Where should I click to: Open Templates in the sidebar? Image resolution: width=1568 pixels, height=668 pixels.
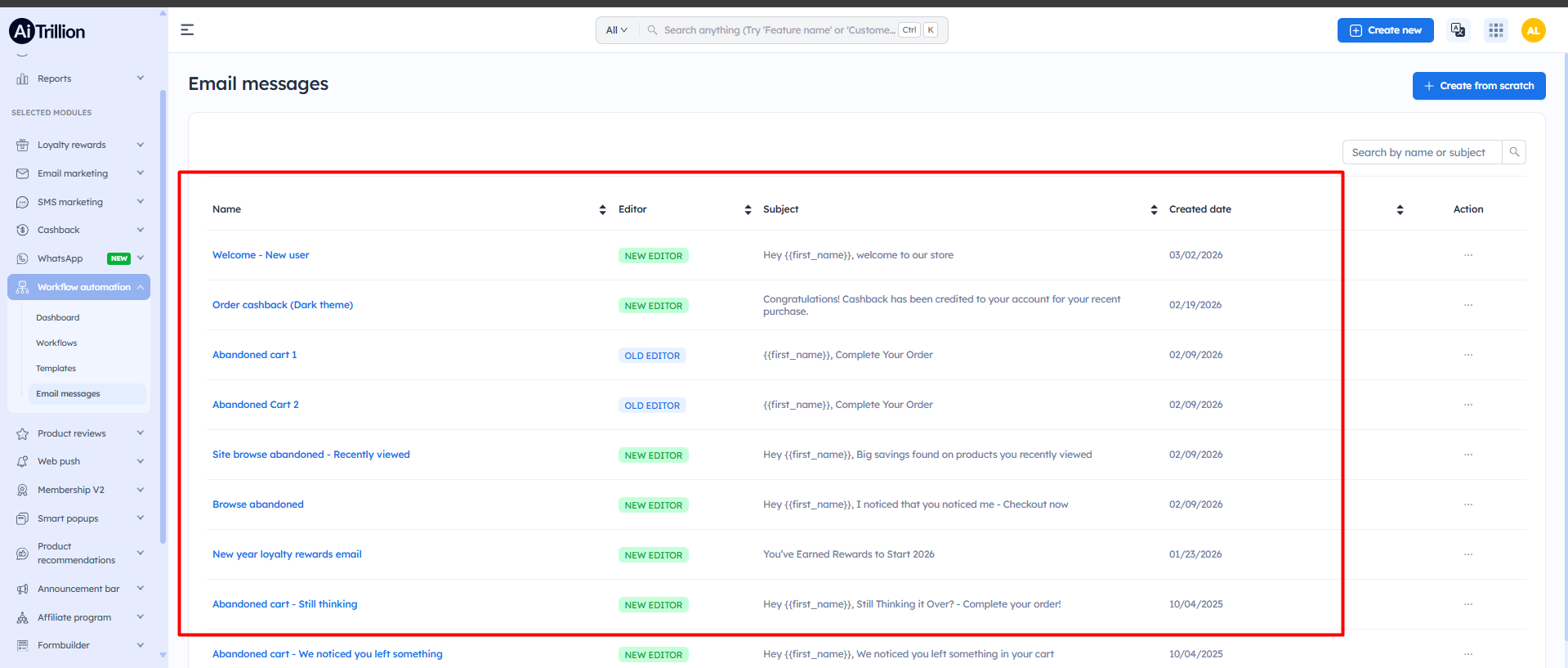click(x=56, y=369)
